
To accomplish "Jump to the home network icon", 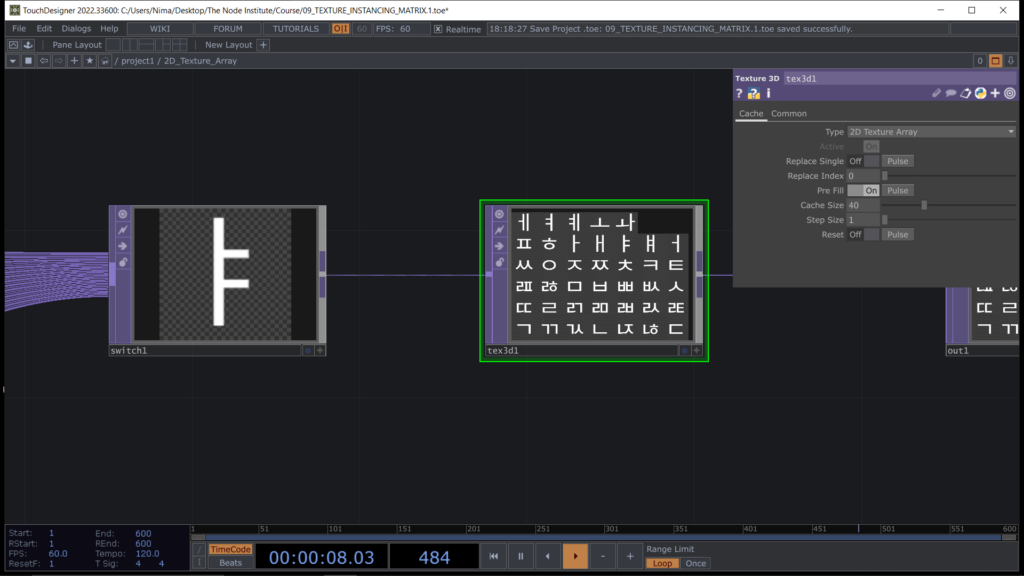I will pos(104,61).
